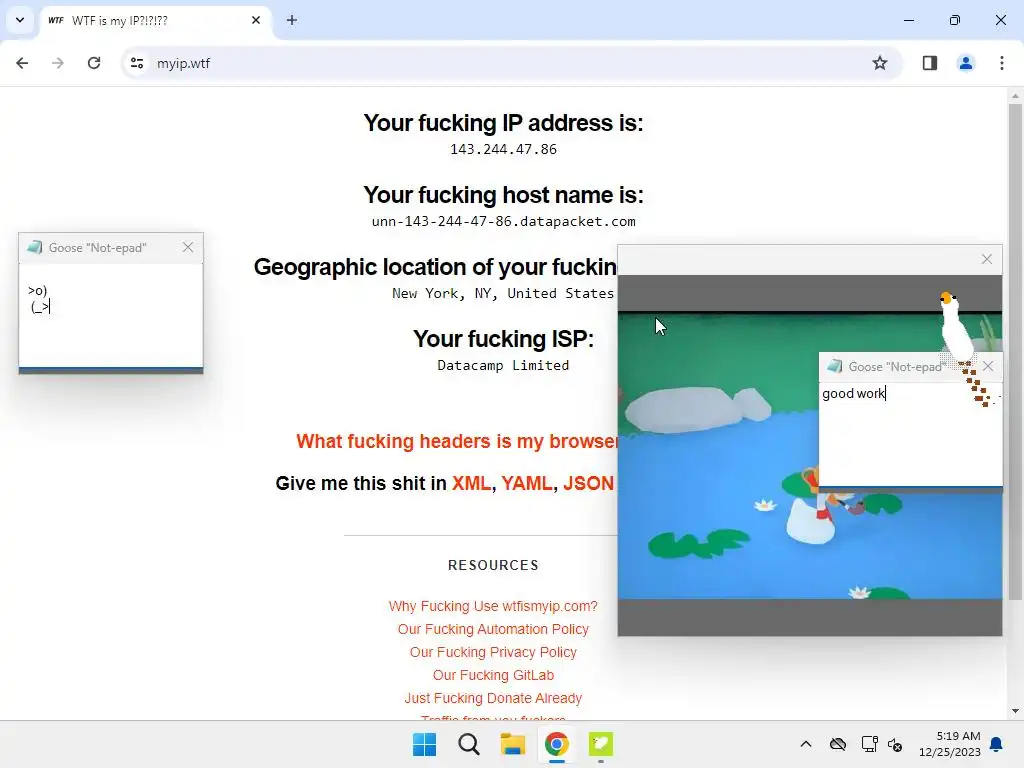
Task: Open the clock showing 5:19 AM
Action: [950, 744]
